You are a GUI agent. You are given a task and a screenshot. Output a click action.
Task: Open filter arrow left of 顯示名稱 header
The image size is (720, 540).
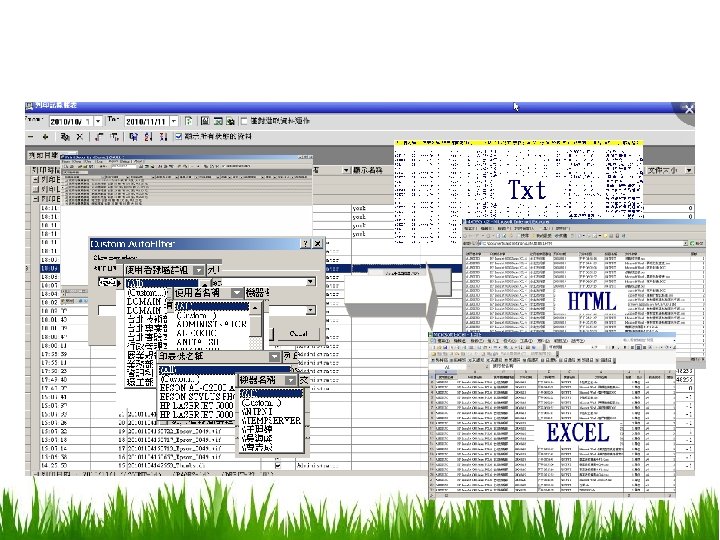click(346, 170)
